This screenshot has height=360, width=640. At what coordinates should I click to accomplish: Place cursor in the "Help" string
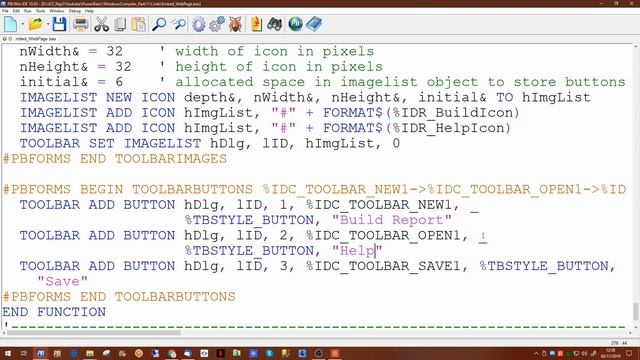[357, 251]
